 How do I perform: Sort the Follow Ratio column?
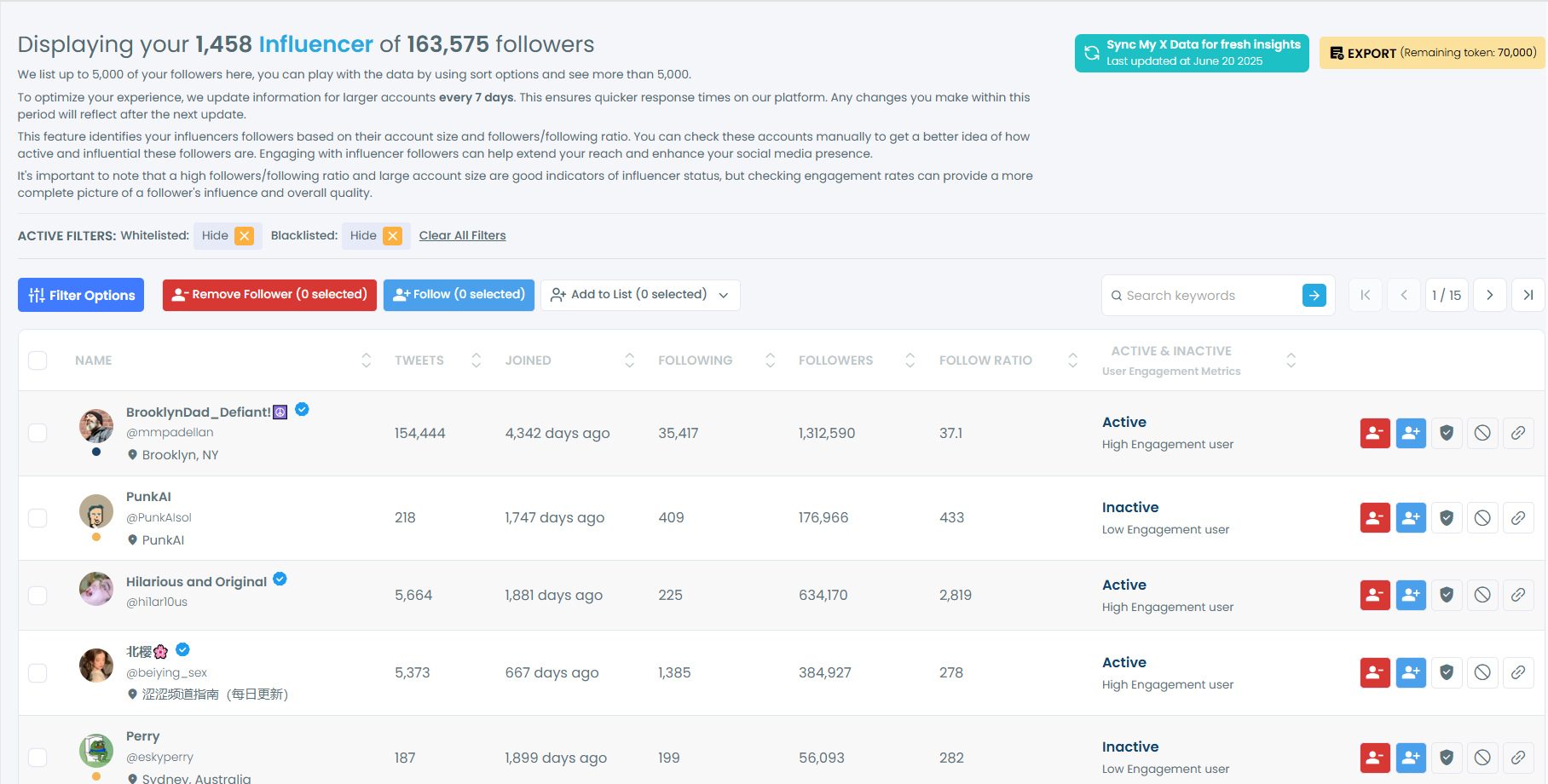click(1071, 360)
